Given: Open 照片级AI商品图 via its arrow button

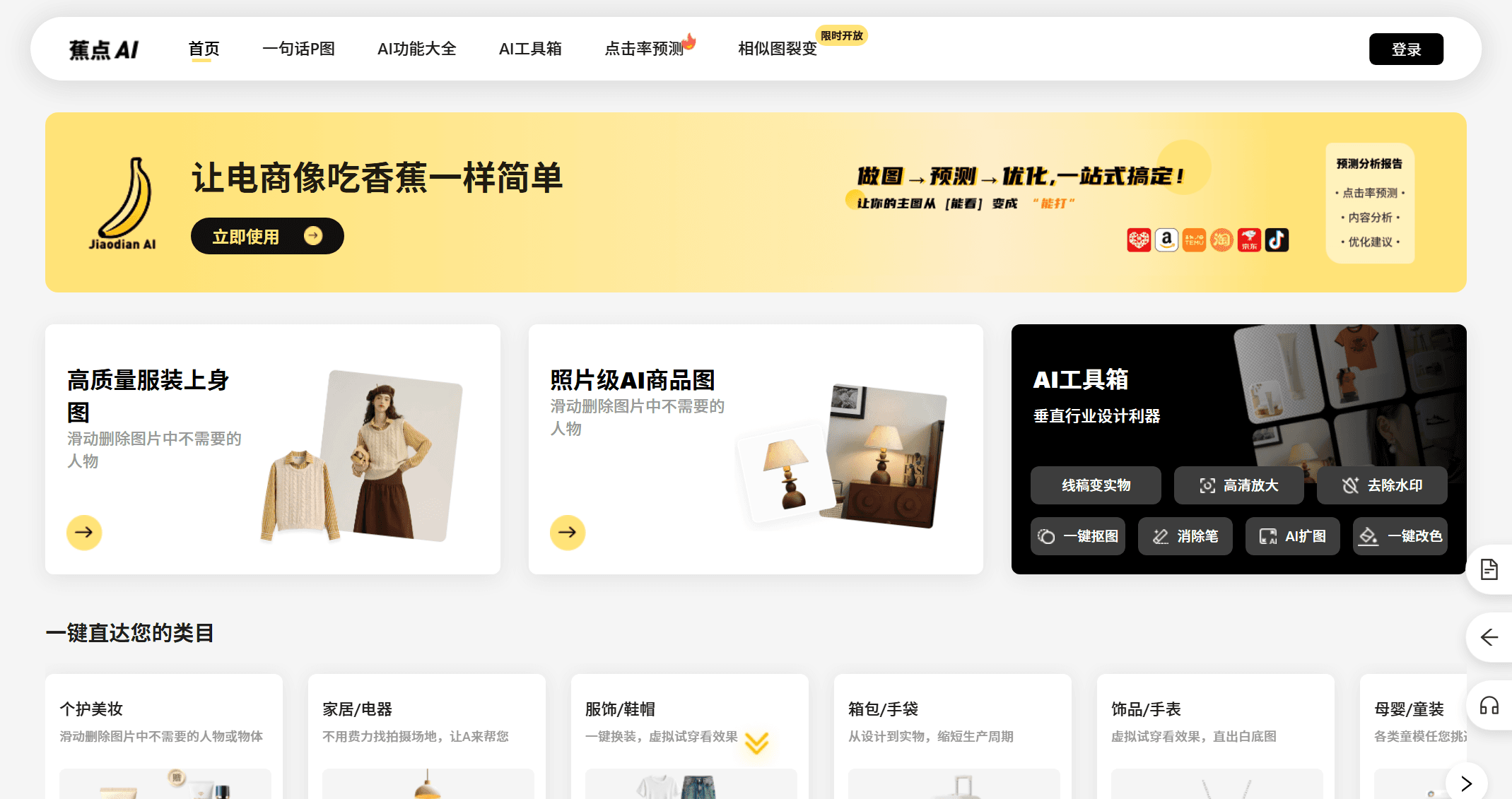Looking at the screenshot, I should (566, 533).
